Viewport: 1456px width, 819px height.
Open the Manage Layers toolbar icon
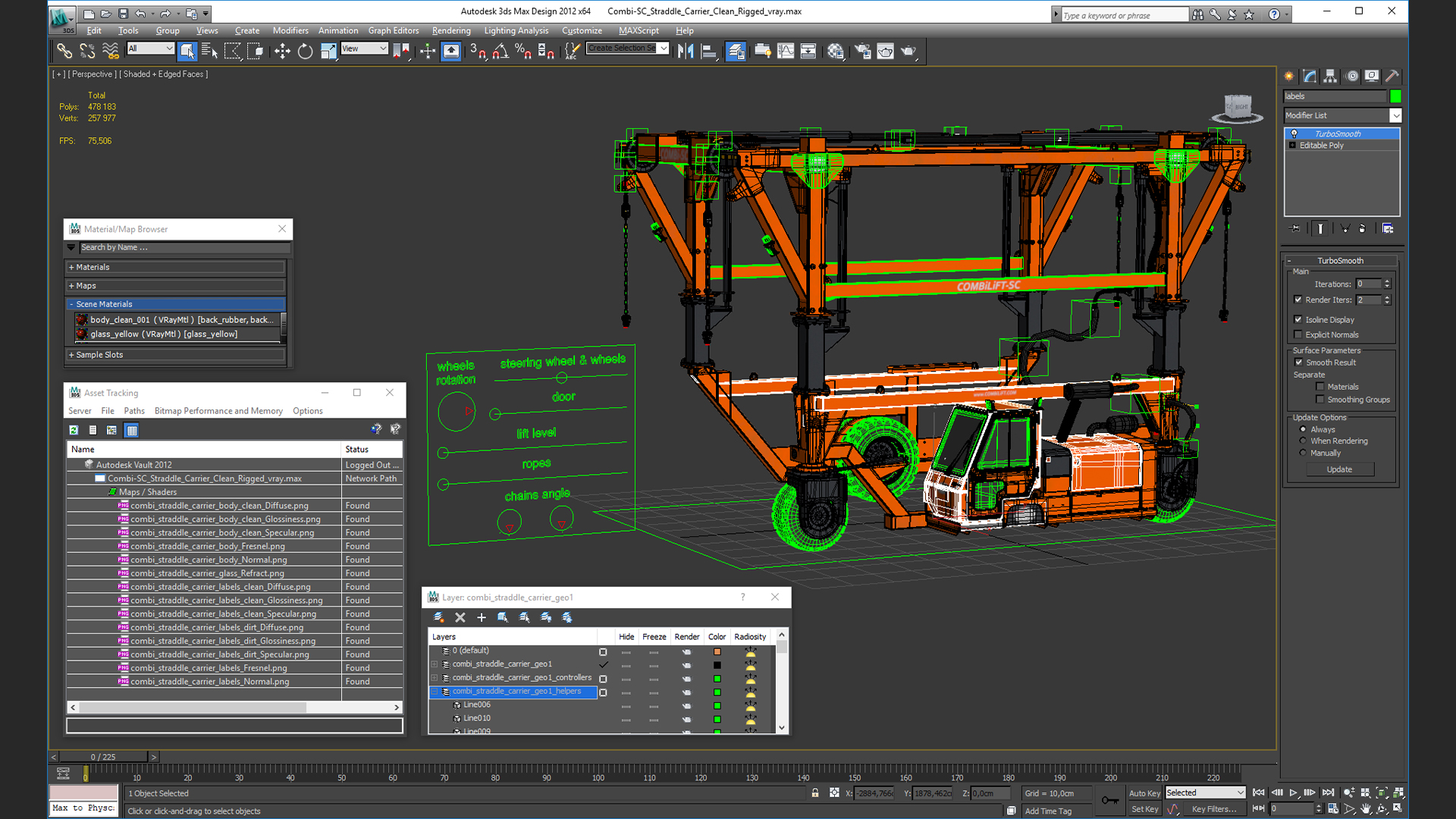(736, 51)
